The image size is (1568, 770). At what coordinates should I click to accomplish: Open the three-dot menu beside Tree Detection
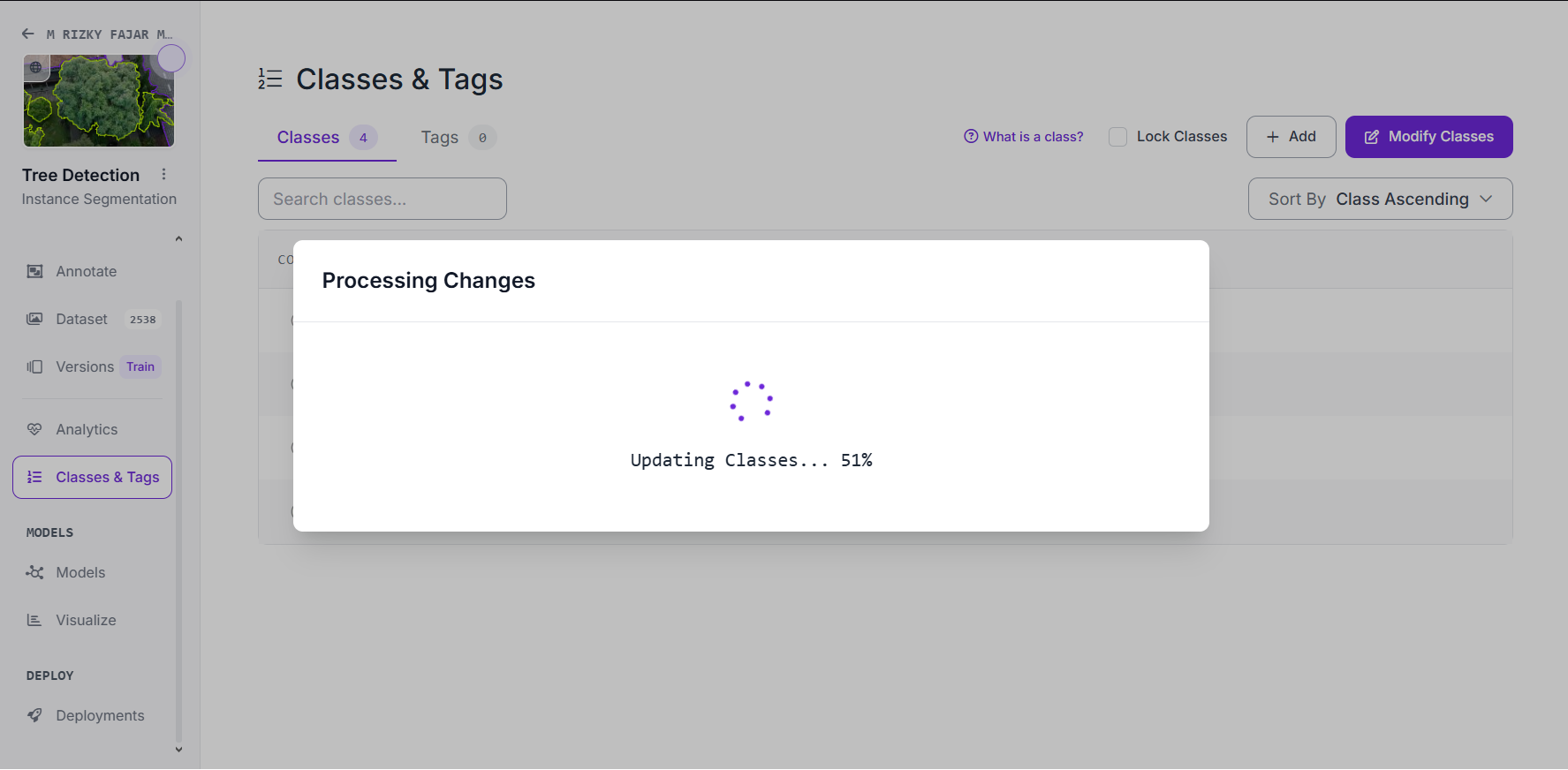(163, 174)
